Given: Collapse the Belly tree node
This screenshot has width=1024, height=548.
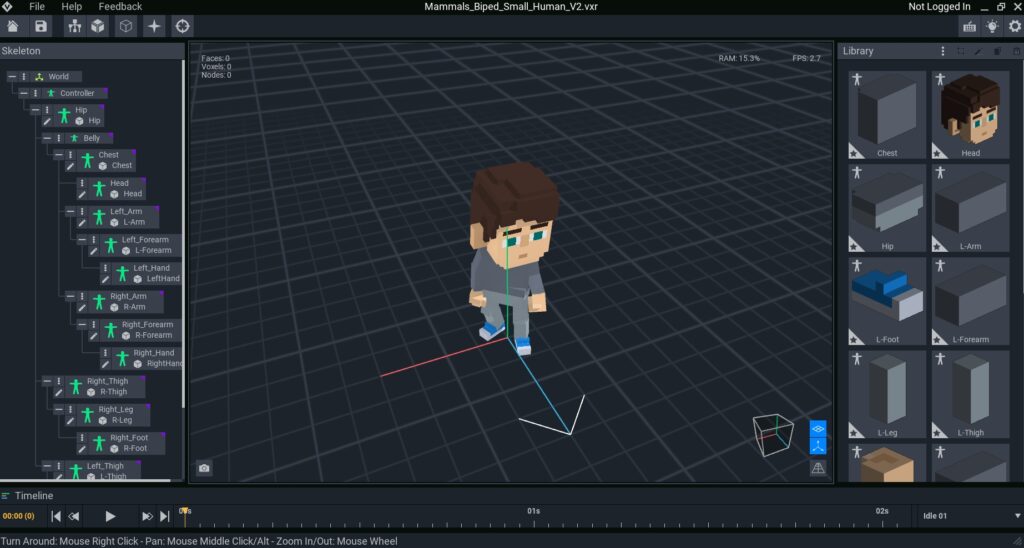Looking at the screenshot, I should (47, 138).
